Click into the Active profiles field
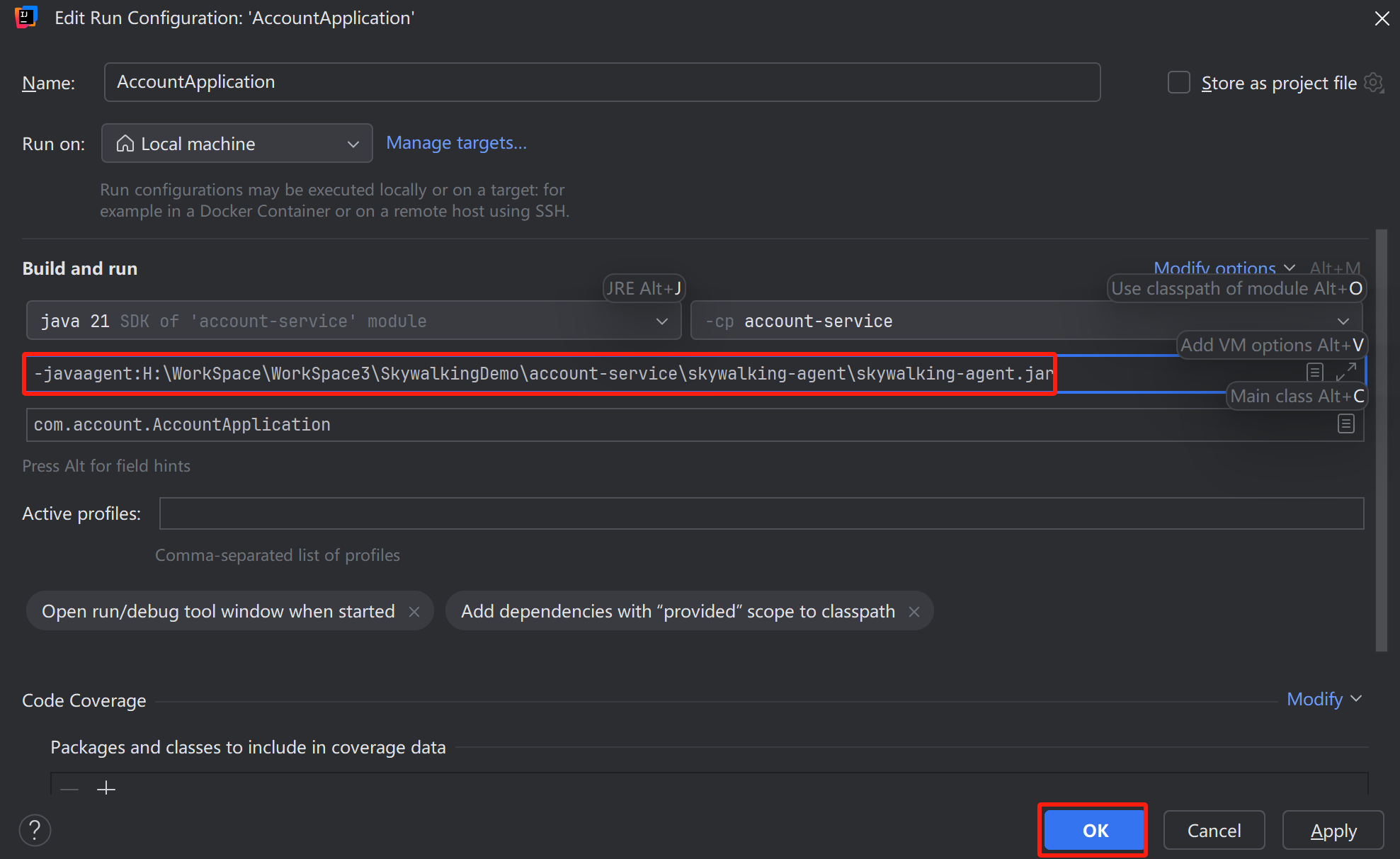The width and height of the screenshot is (1400, 859). (x=761, y=513)
